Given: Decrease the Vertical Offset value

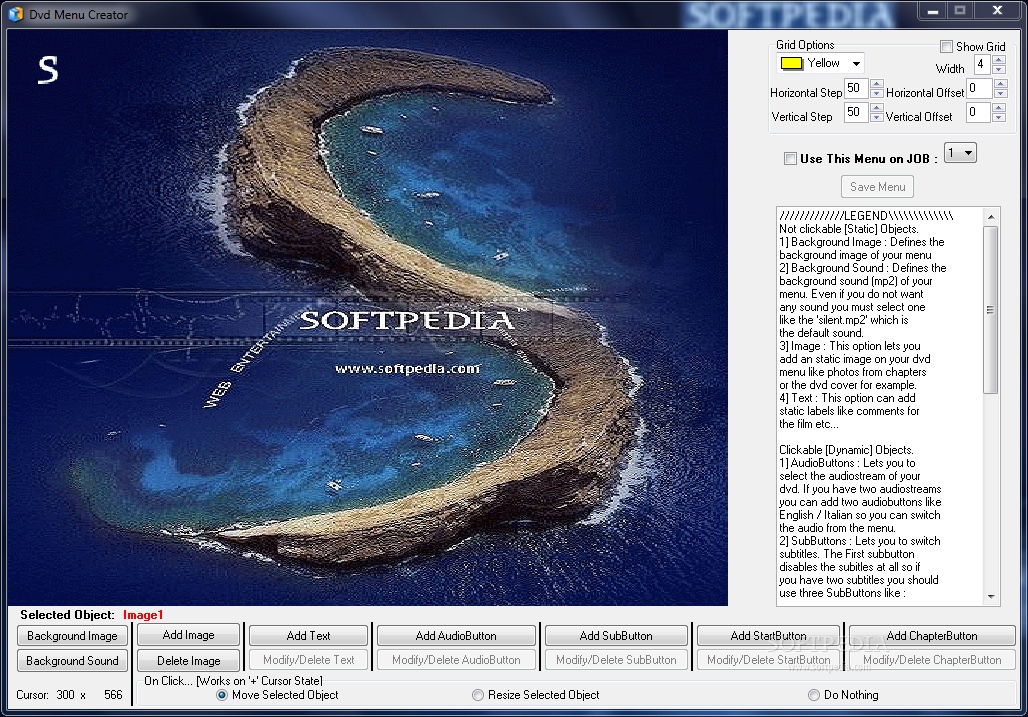Looking at the screenshot, I should (998, 117).
